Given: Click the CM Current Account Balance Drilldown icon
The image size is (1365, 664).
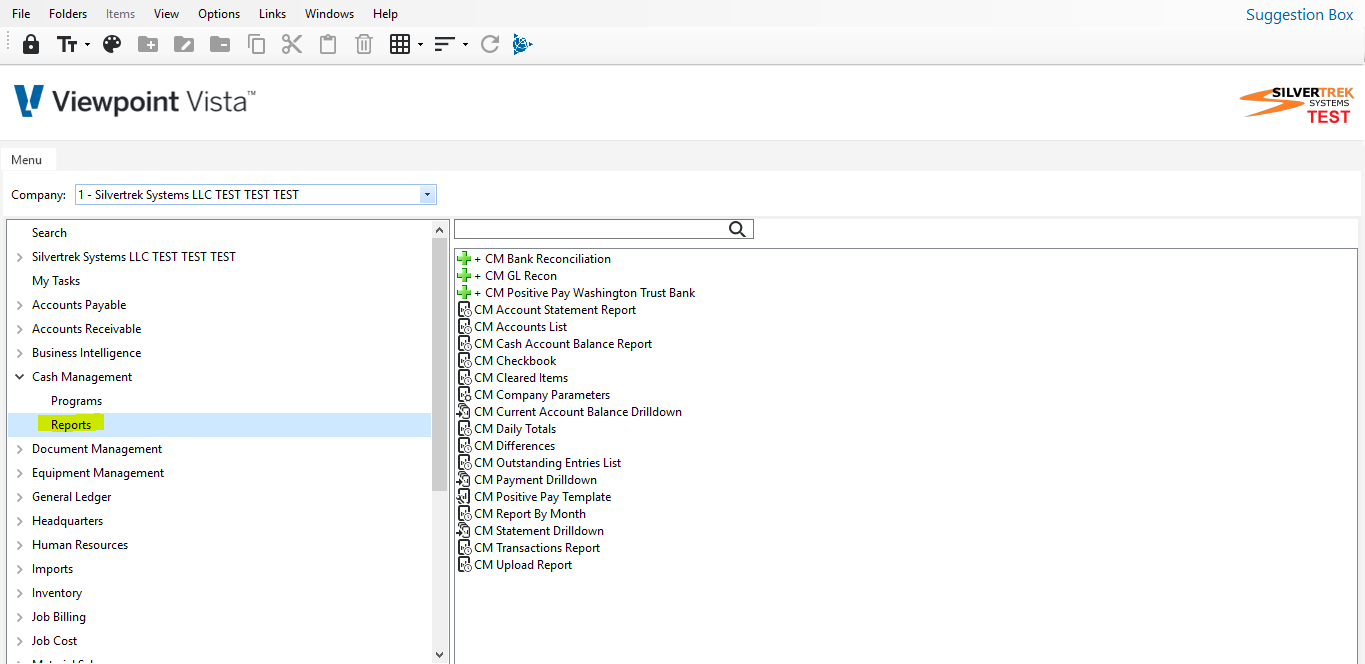Looking at the screenshot, I should point(464,412).
